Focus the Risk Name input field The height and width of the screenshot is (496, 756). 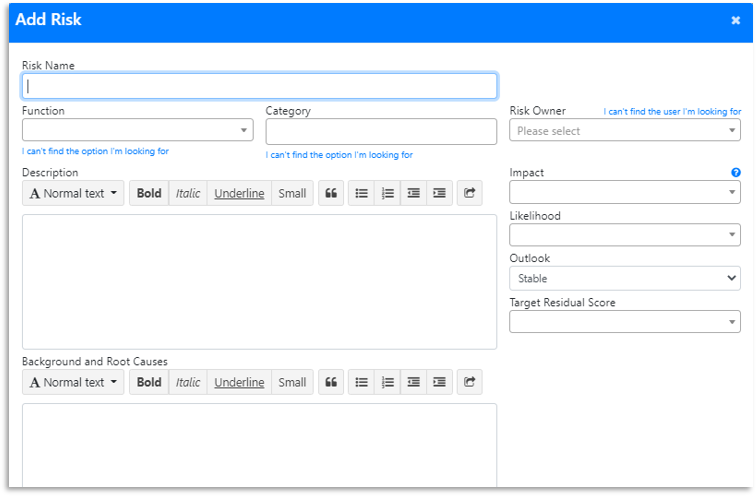259,86
